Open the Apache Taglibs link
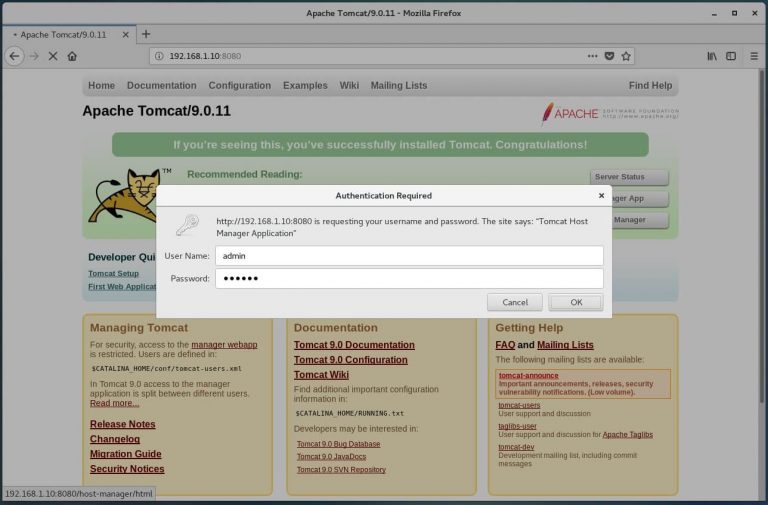This screenshot has height=505, width=768. click(x=627, y=434)
